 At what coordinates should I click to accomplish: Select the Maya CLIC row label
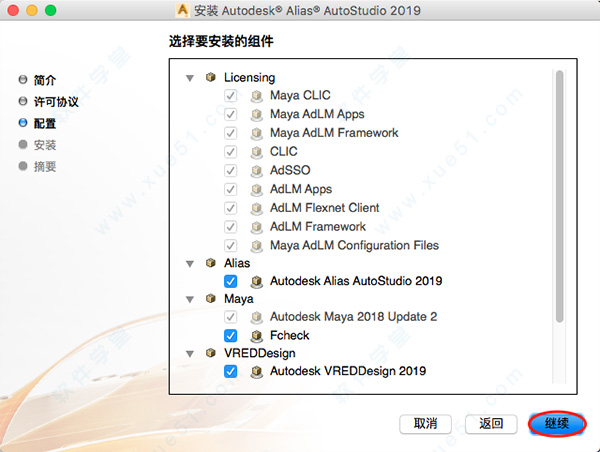pyautogui.click(x=300, y=95)
